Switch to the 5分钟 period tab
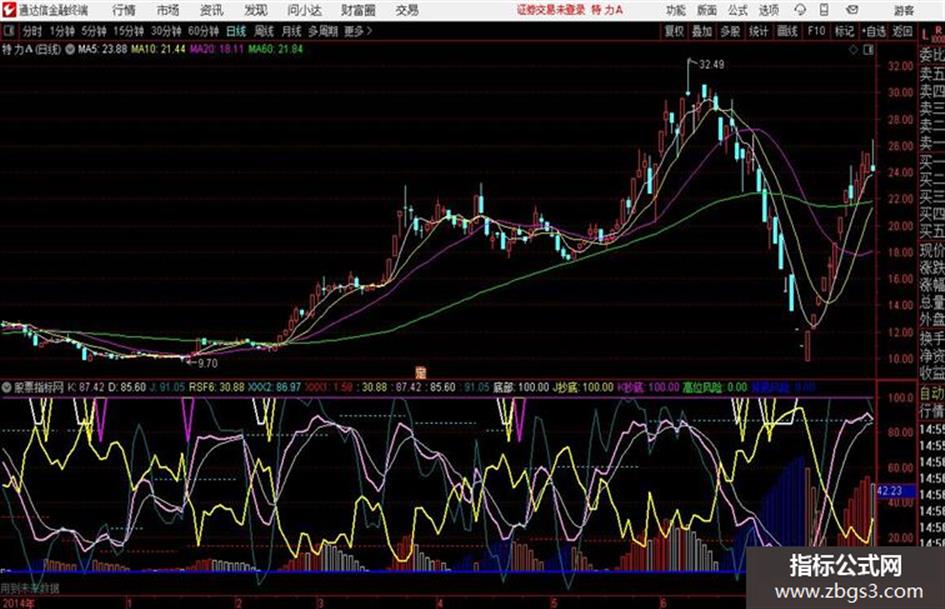The height and width of the screenshot is (609, 945). (93, 31)
